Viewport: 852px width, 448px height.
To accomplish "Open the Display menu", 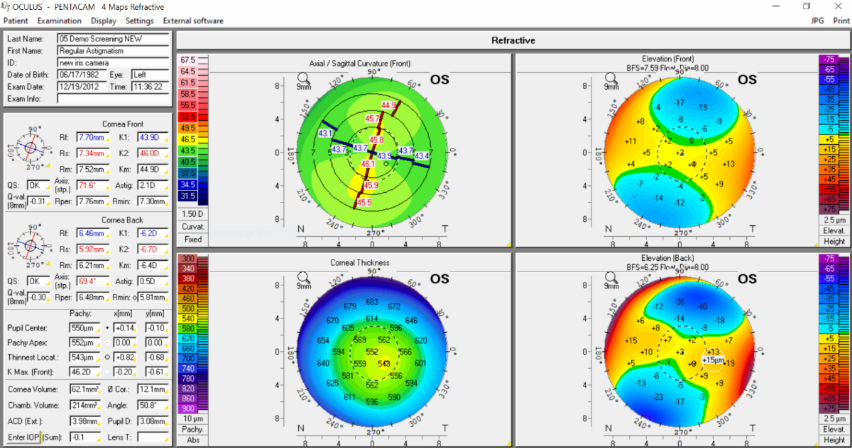I will point(103,21).
